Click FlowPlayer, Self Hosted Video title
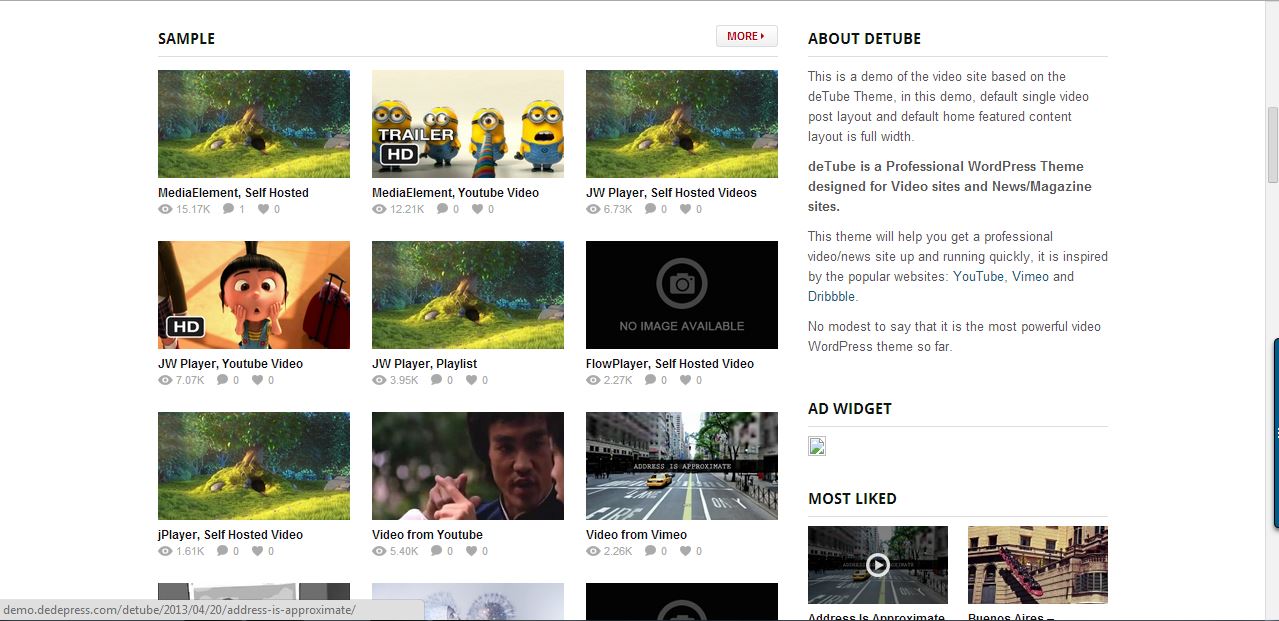 (670, 364)
